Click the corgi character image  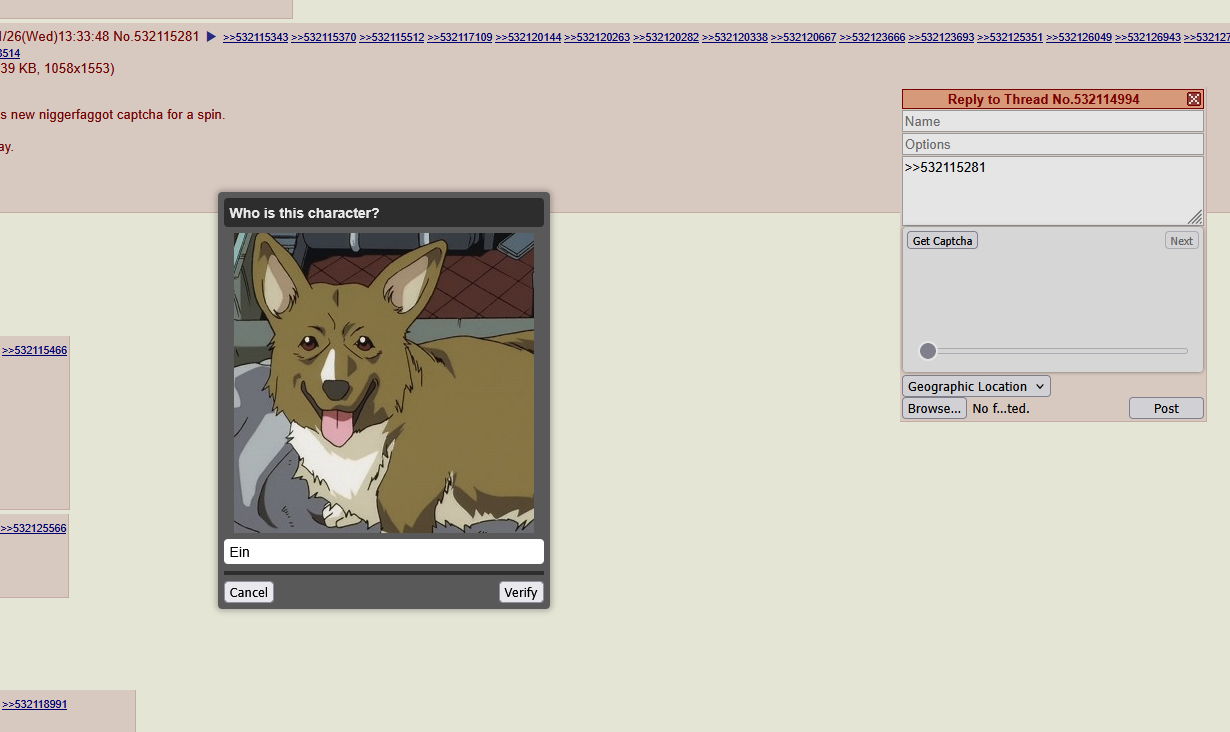click(x=384, y=383)
